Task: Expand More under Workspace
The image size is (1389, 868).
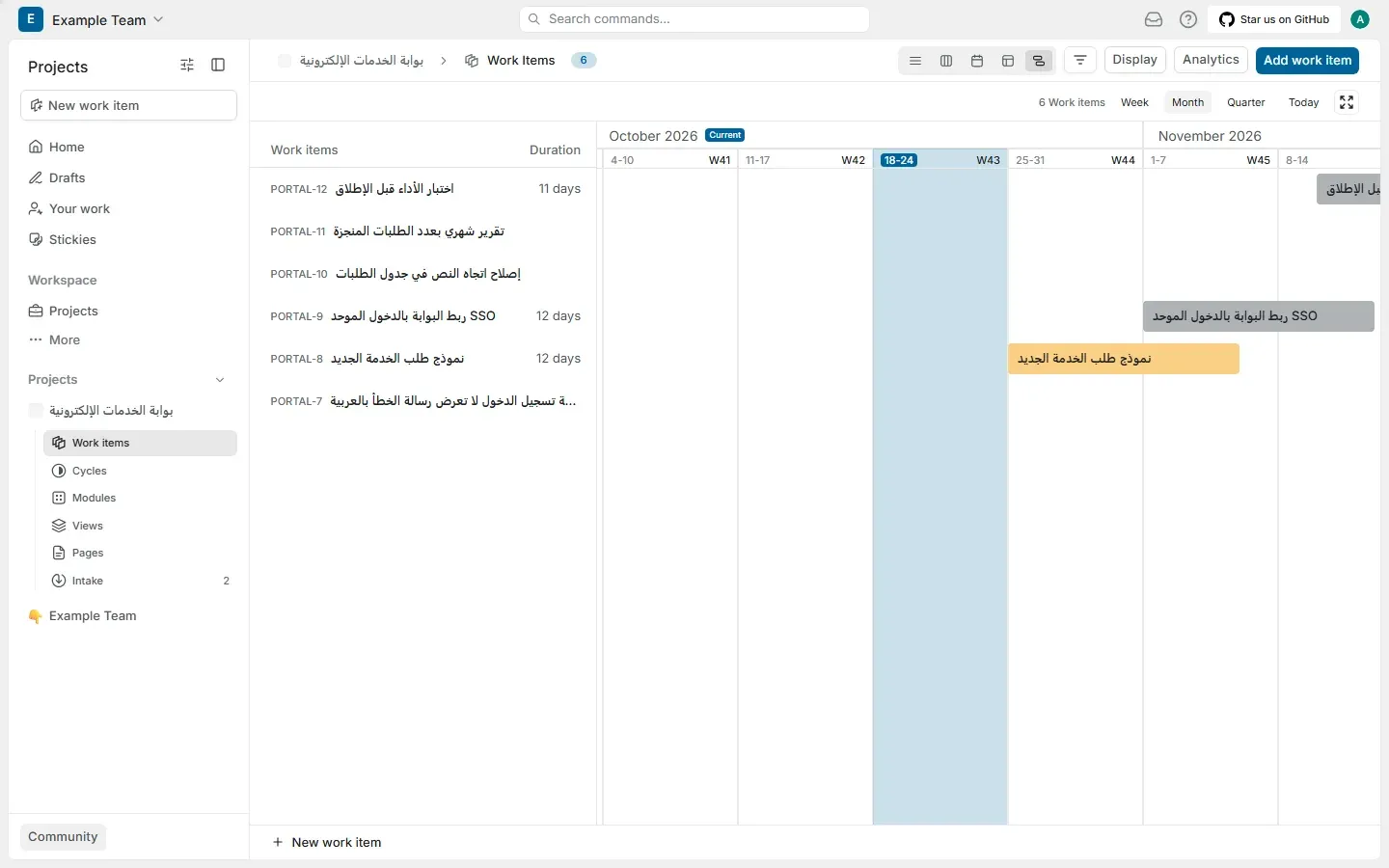Action: (x=128, y=339)
